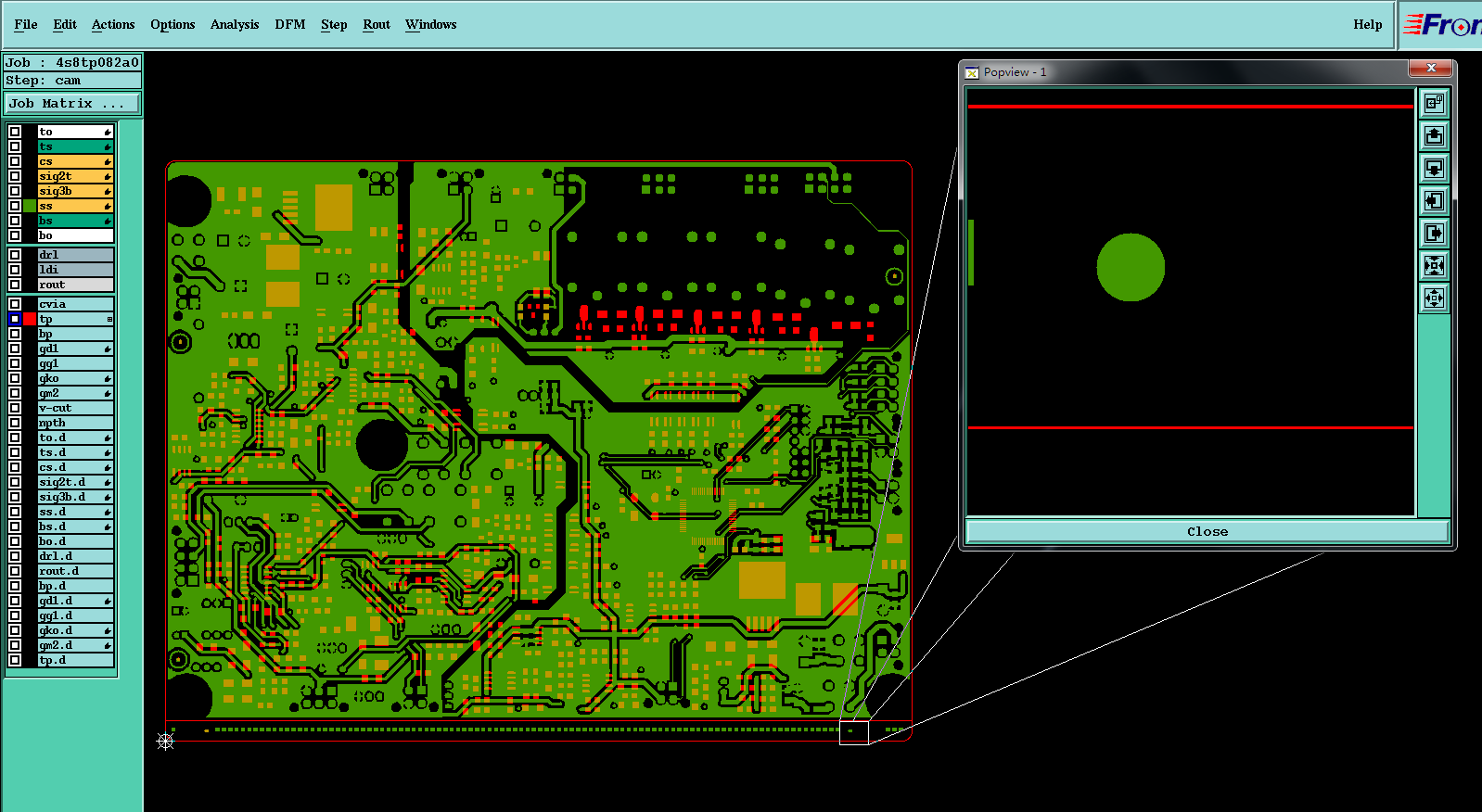Click the hand icon on the bs layer row

click(x=108, y=221)
